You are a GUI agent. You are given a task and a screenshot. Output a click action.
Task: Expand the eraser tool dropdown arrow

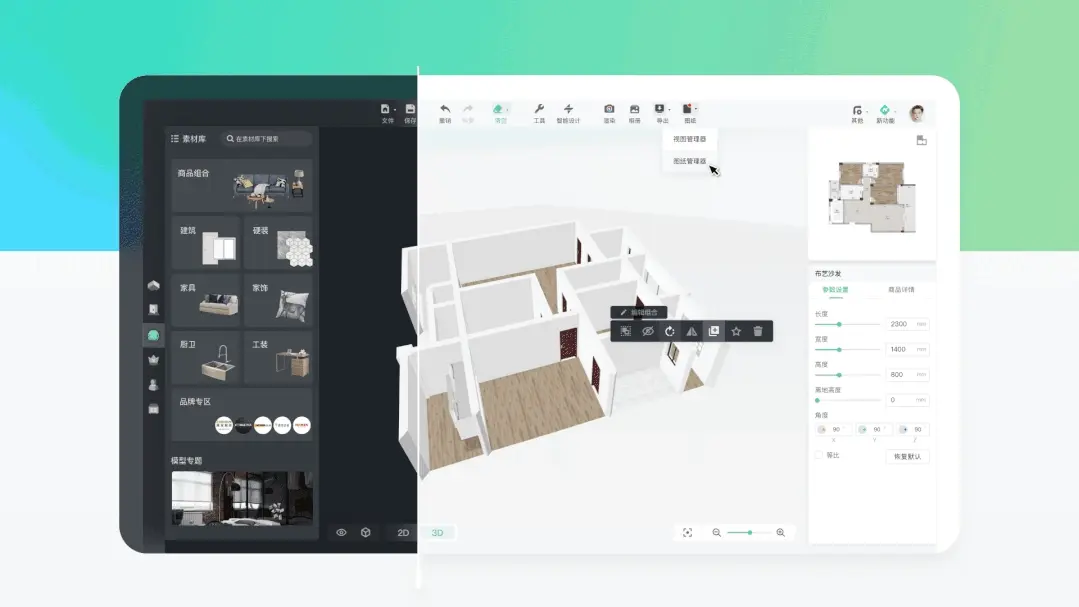coord(507,109)
